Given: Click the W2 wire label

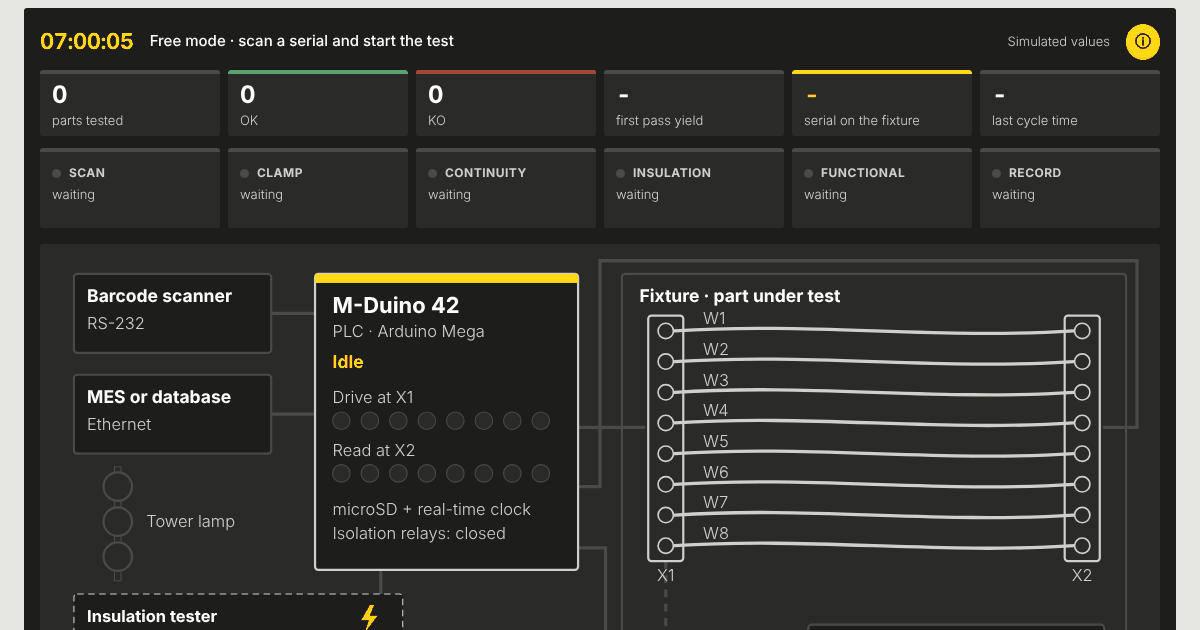Looking at the screenshot, I should (x=716, y=350).
